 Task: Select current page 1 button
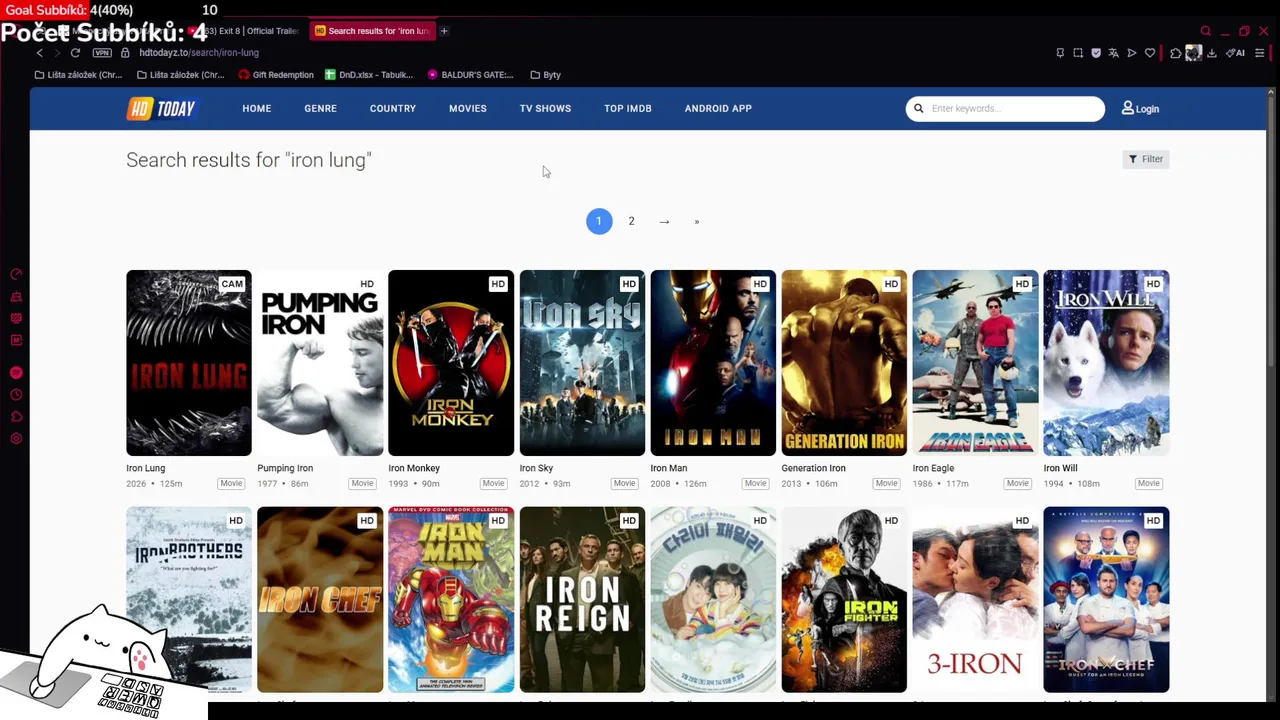coord(599,221)
